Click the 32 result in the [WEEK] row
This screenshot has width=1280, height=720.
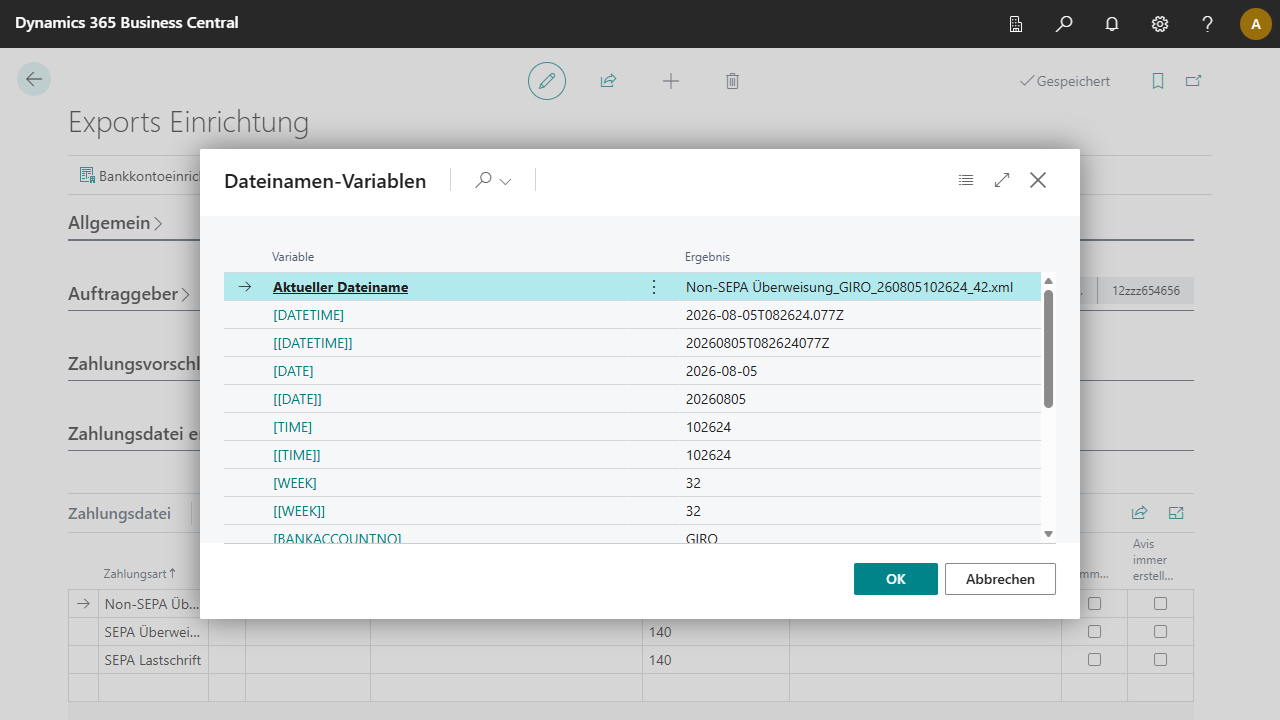point(694,483)
